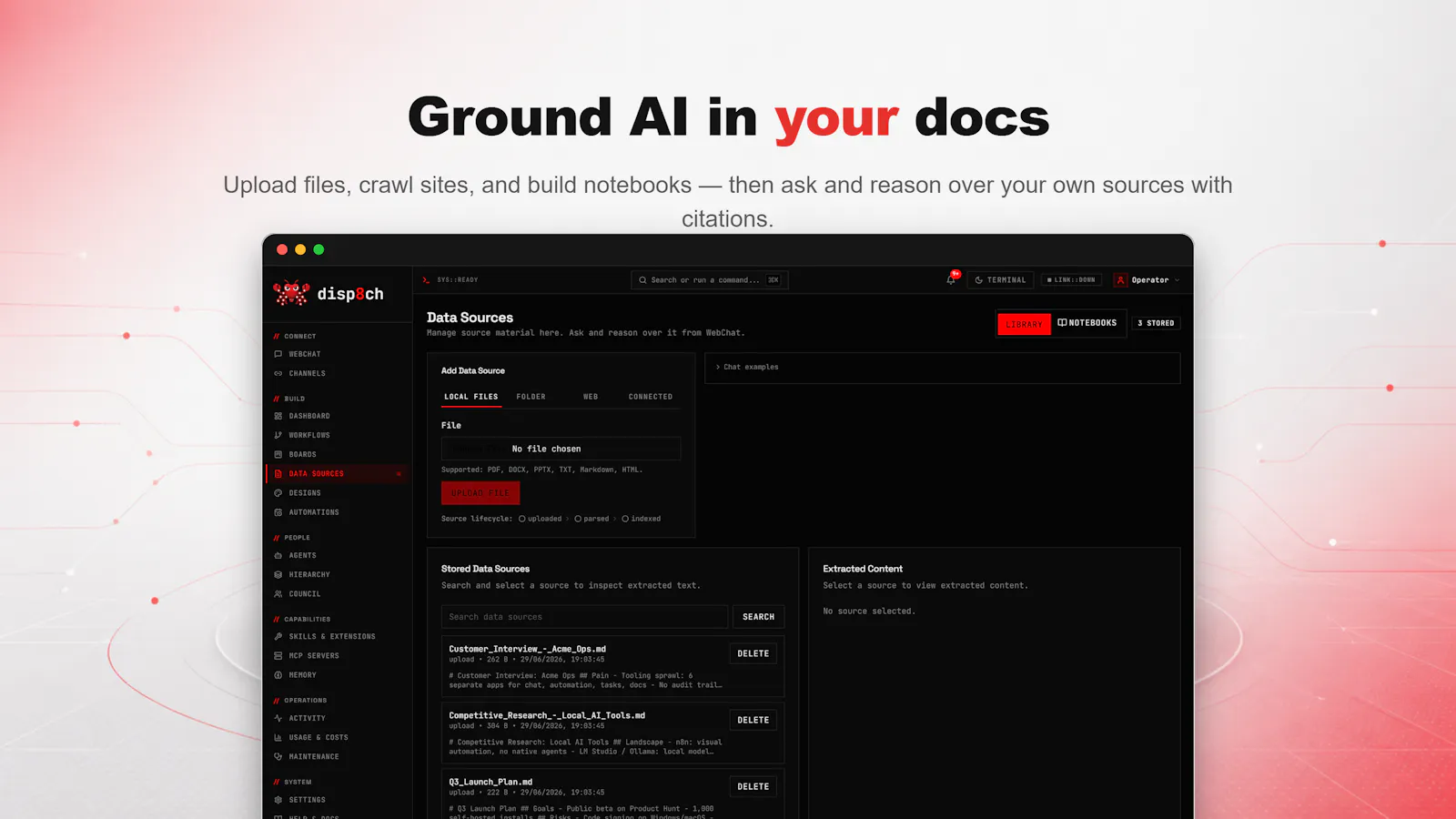The image size is (1456, 819).
Task: Open Usage & Costs via its chart icon
Action: click(278, 737)
